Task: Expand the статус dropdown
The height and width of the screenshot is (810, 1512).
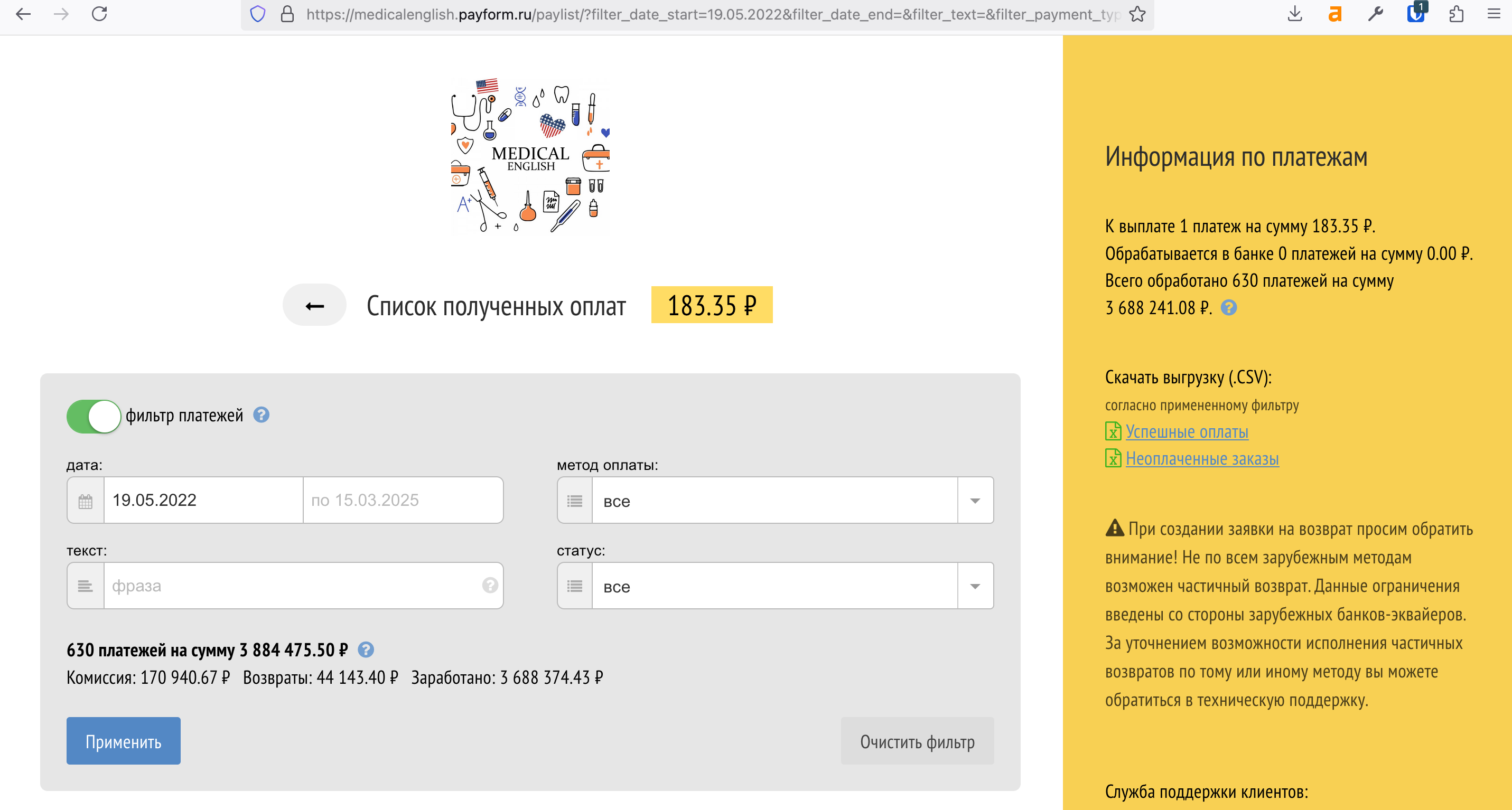Action: pos(975,587)
